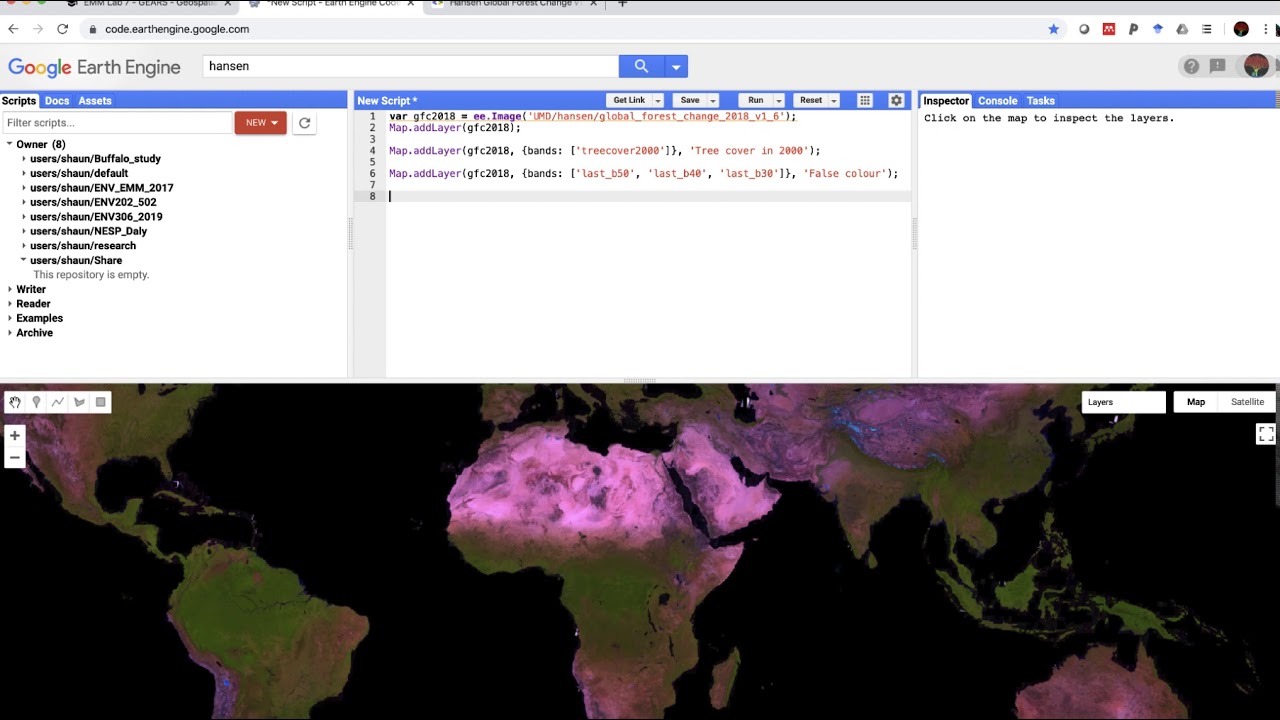Run the script

[x=756, y=100]
